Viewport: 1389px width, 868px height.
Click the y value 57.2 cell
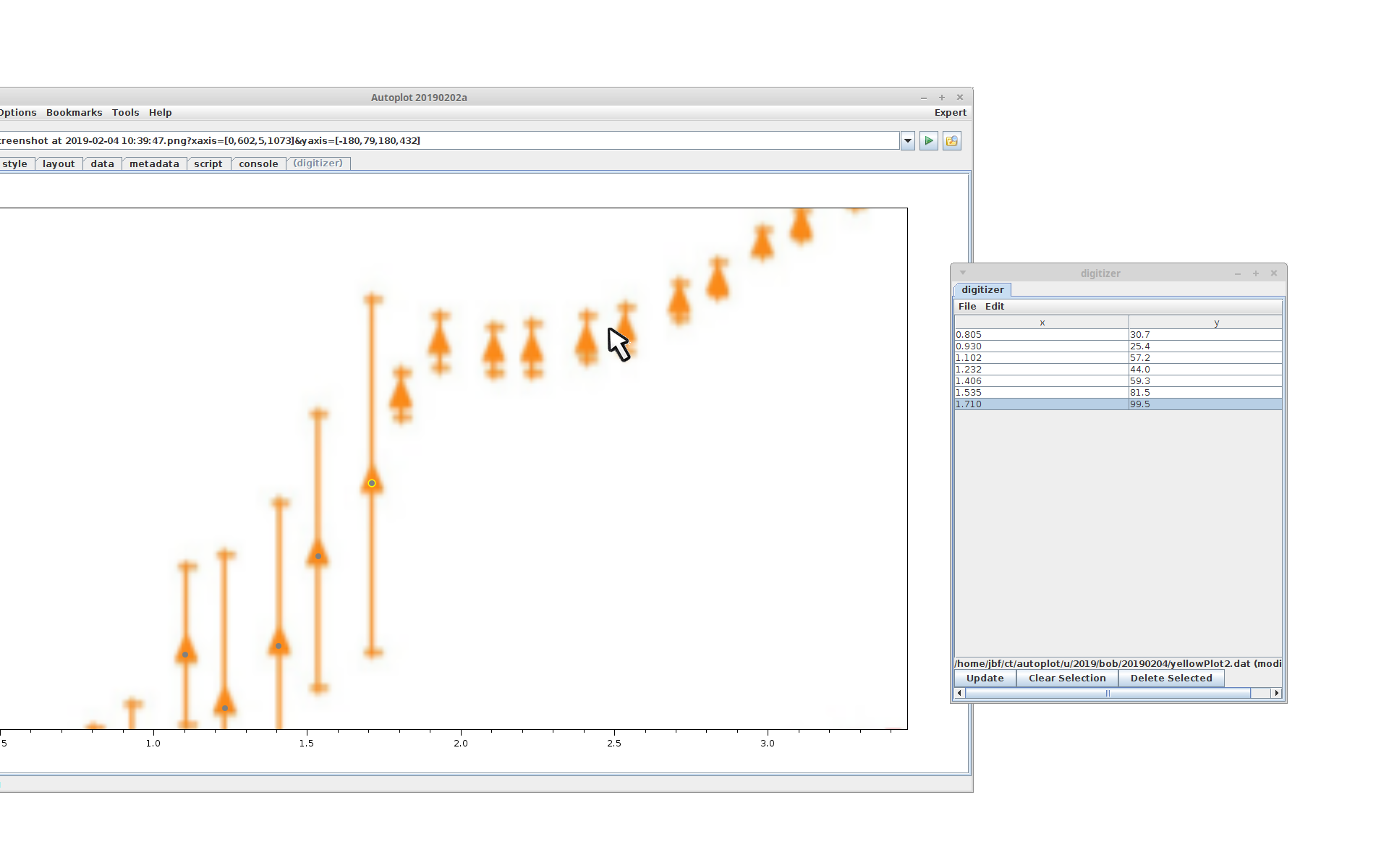pos(1206,358)
